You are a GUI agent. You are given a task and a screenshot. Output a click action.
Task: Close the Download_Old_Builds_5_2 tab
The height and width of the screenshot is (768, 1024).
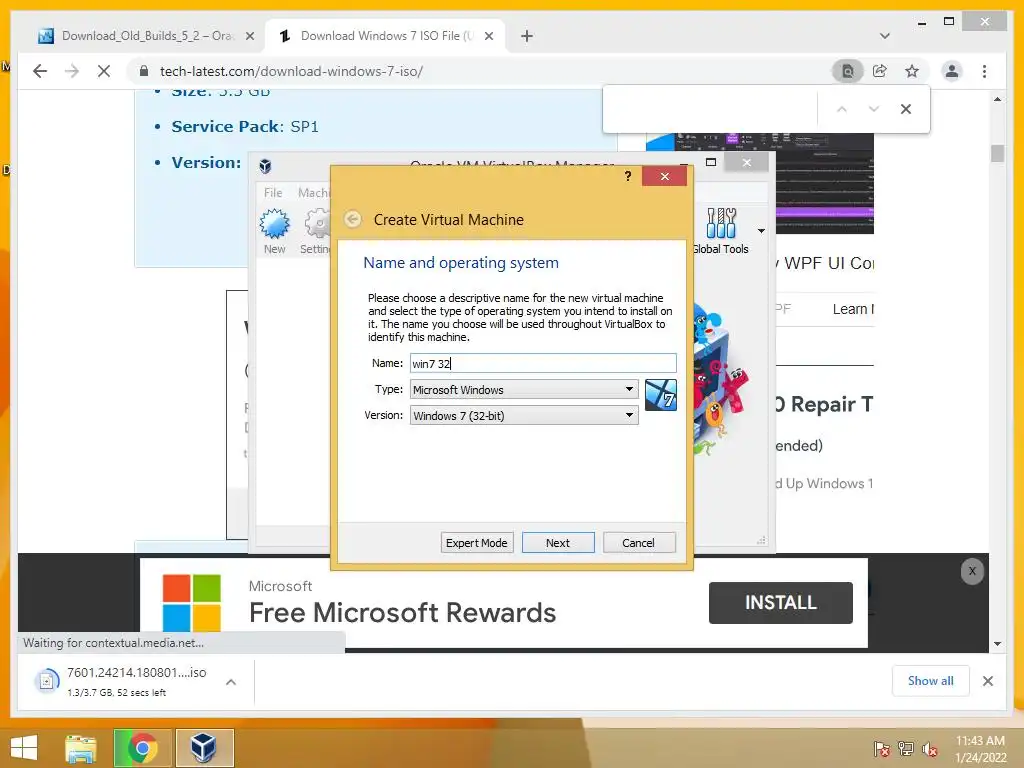[x=249, y=36]
